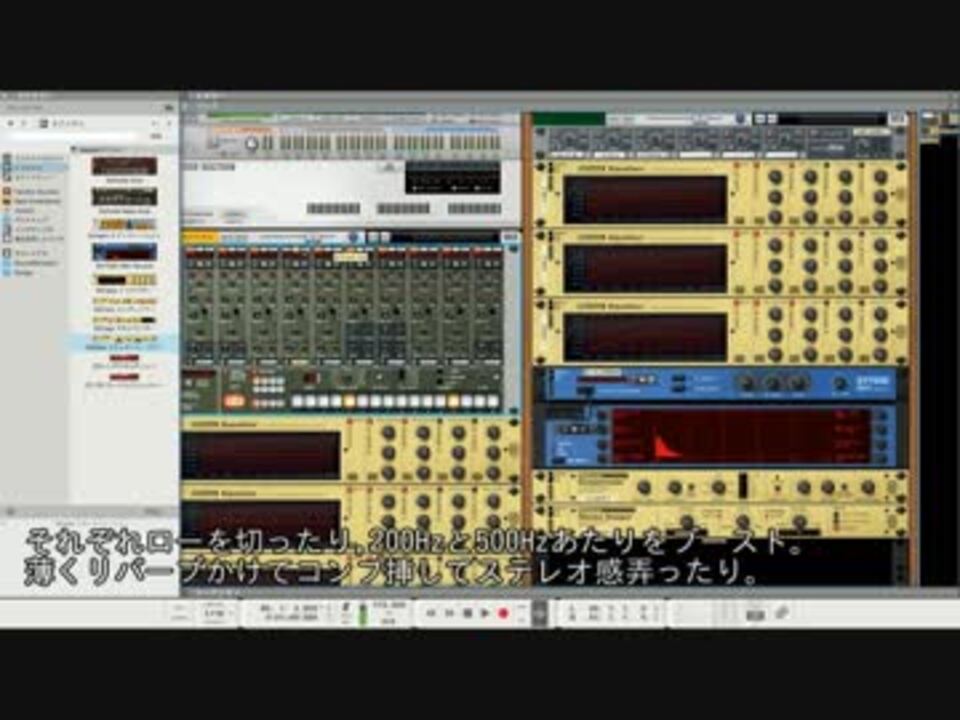Adjust the MClass Compressor Threshold knob
This screenshot has height=720, width=960.
675,487
